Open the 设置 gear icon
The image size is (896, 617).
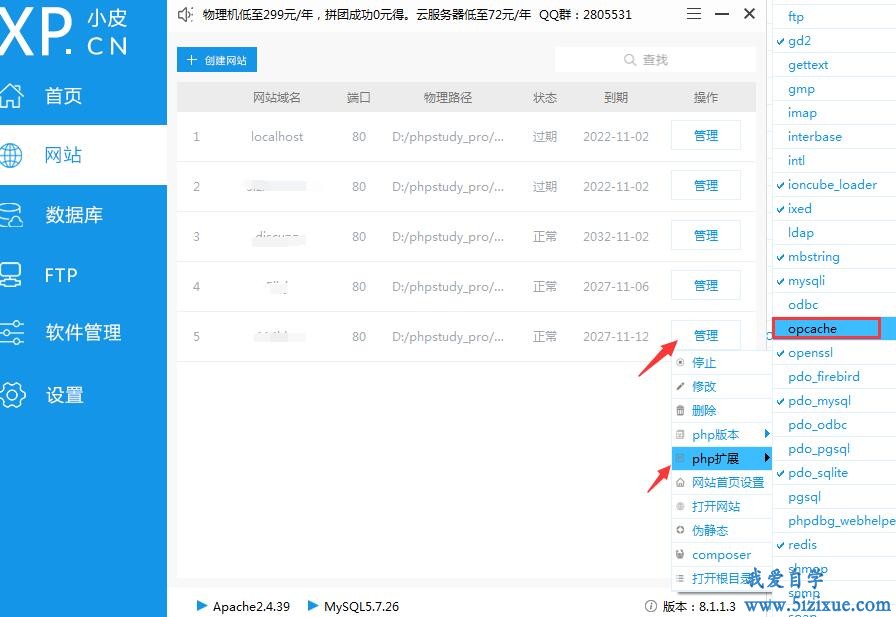pos(12,395)
